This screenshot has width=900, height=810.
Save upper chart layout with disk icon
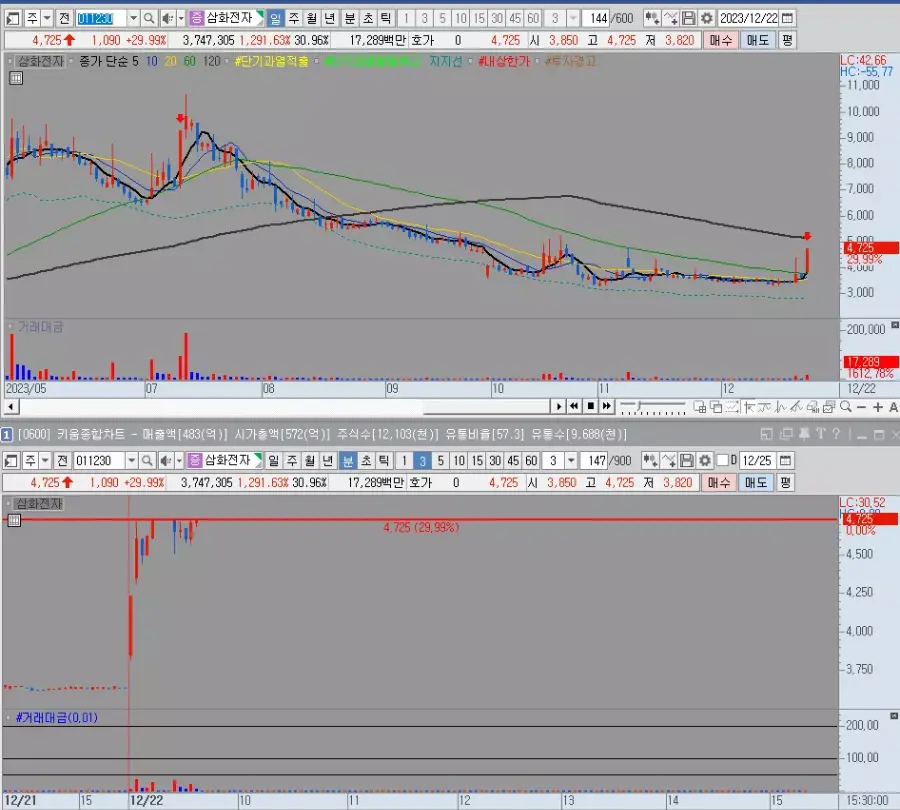pyautogui.click(x=689, y=18)
